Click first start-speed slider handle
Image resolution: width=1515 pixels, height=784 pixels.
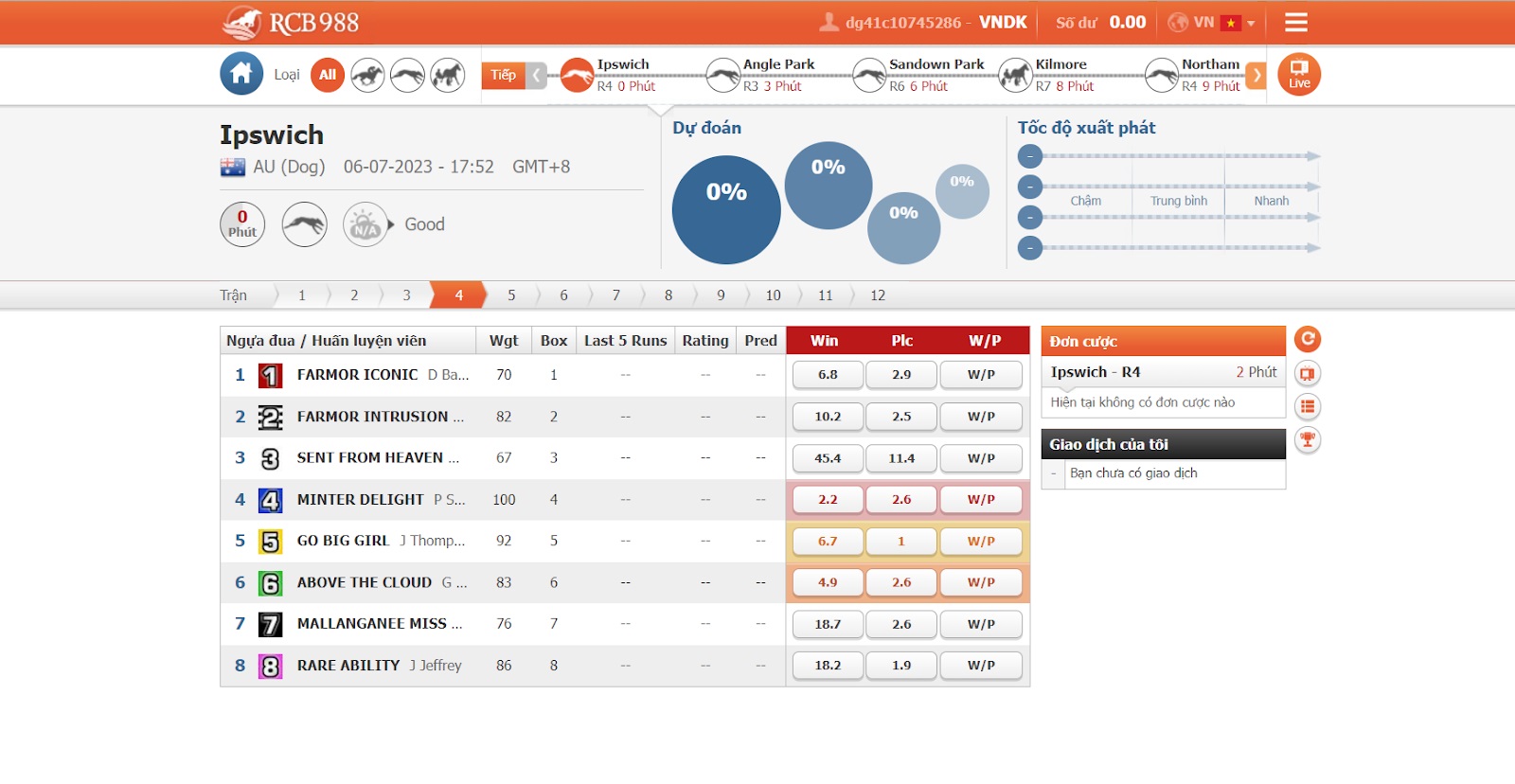tap(1030, 156)
